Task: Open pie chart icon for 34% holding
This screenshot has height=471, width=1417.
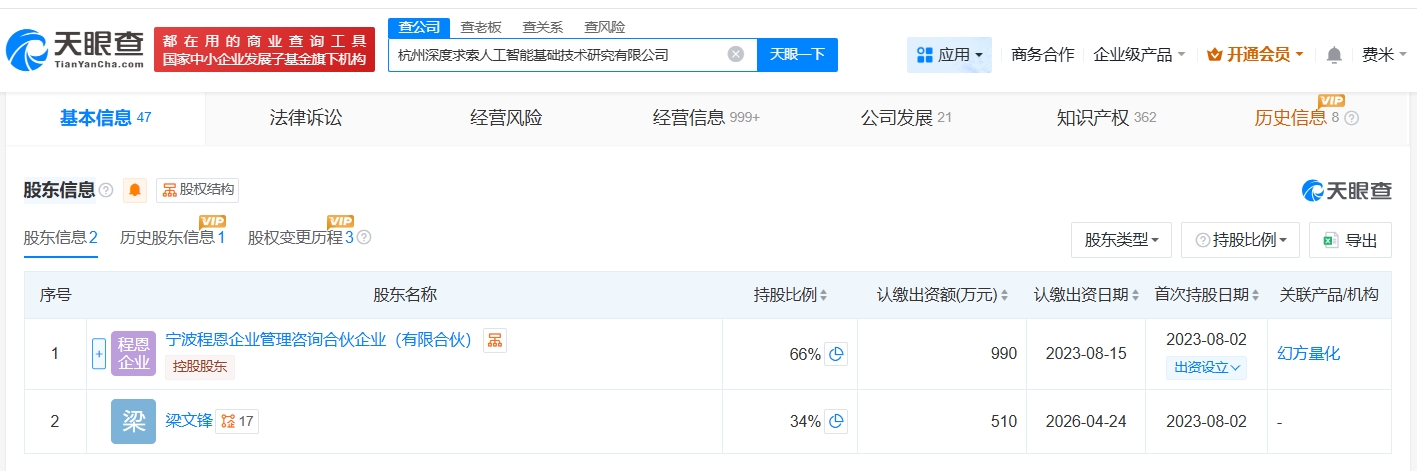Action: pyautogui.click(x=836, y=422)
